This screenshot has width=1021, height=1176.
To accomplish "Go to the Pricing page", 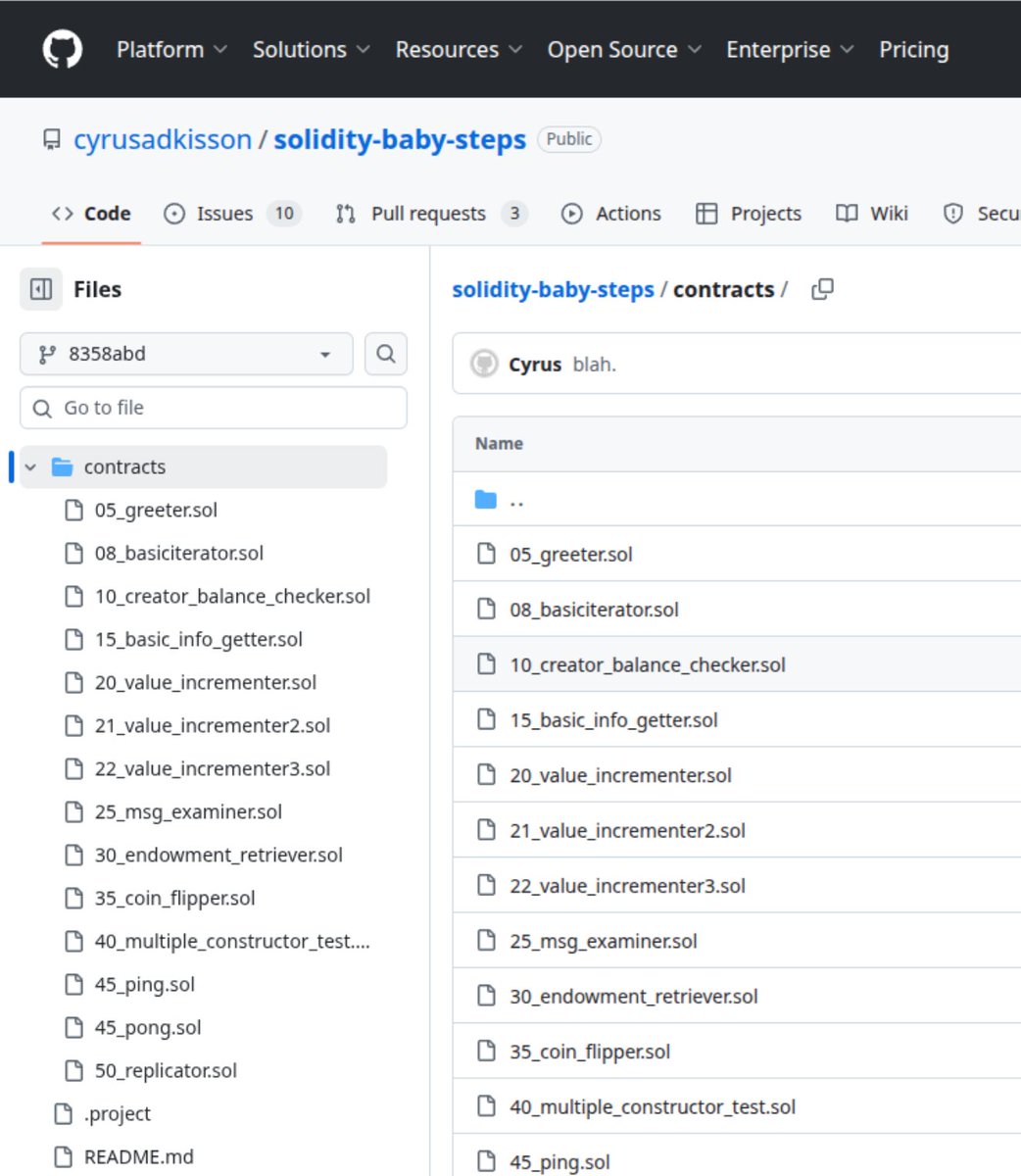I will (x=913, y=49).
